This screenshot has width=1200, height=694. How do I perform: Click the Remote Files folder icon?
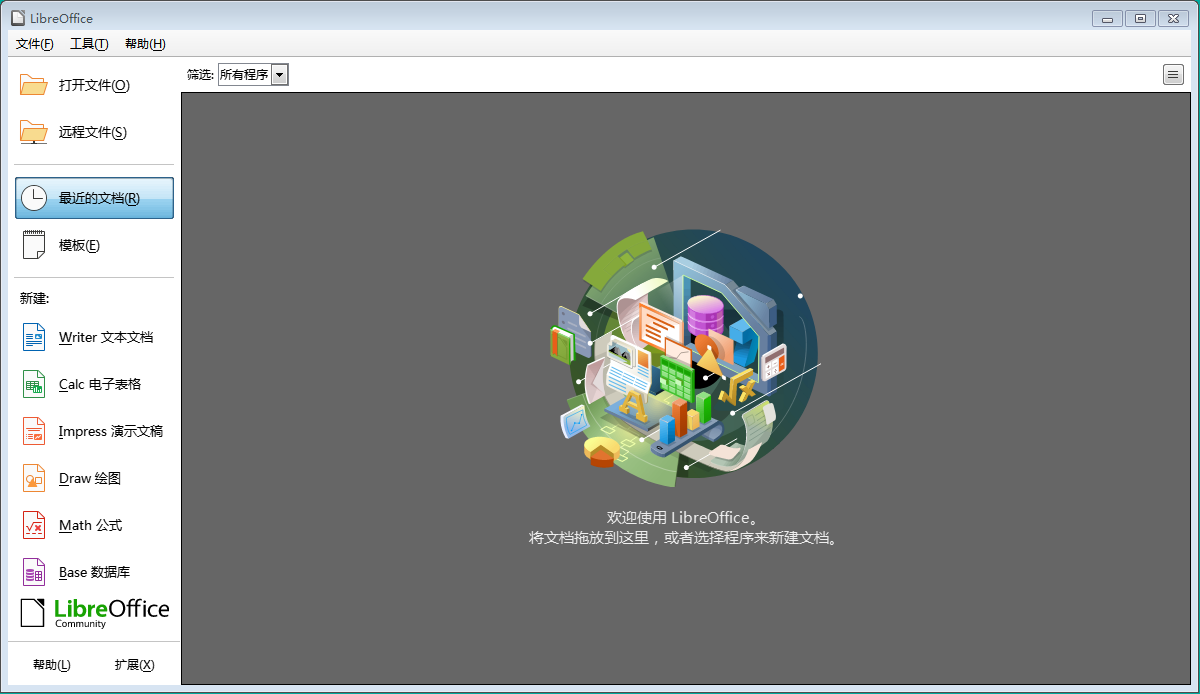(x=34, y=132)
